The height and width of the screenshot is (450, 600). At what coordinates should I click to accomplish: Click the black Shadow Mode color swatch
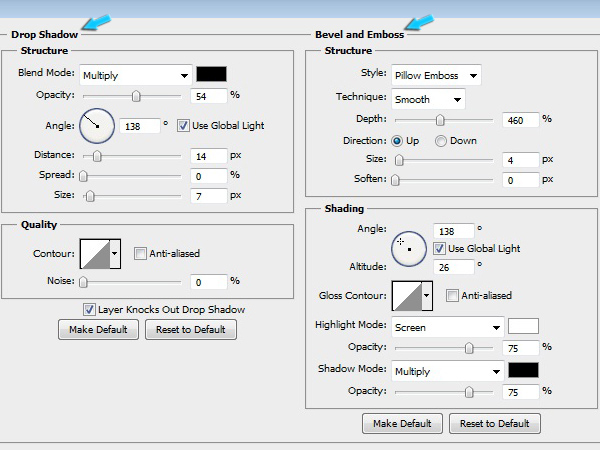pos(523,370)
